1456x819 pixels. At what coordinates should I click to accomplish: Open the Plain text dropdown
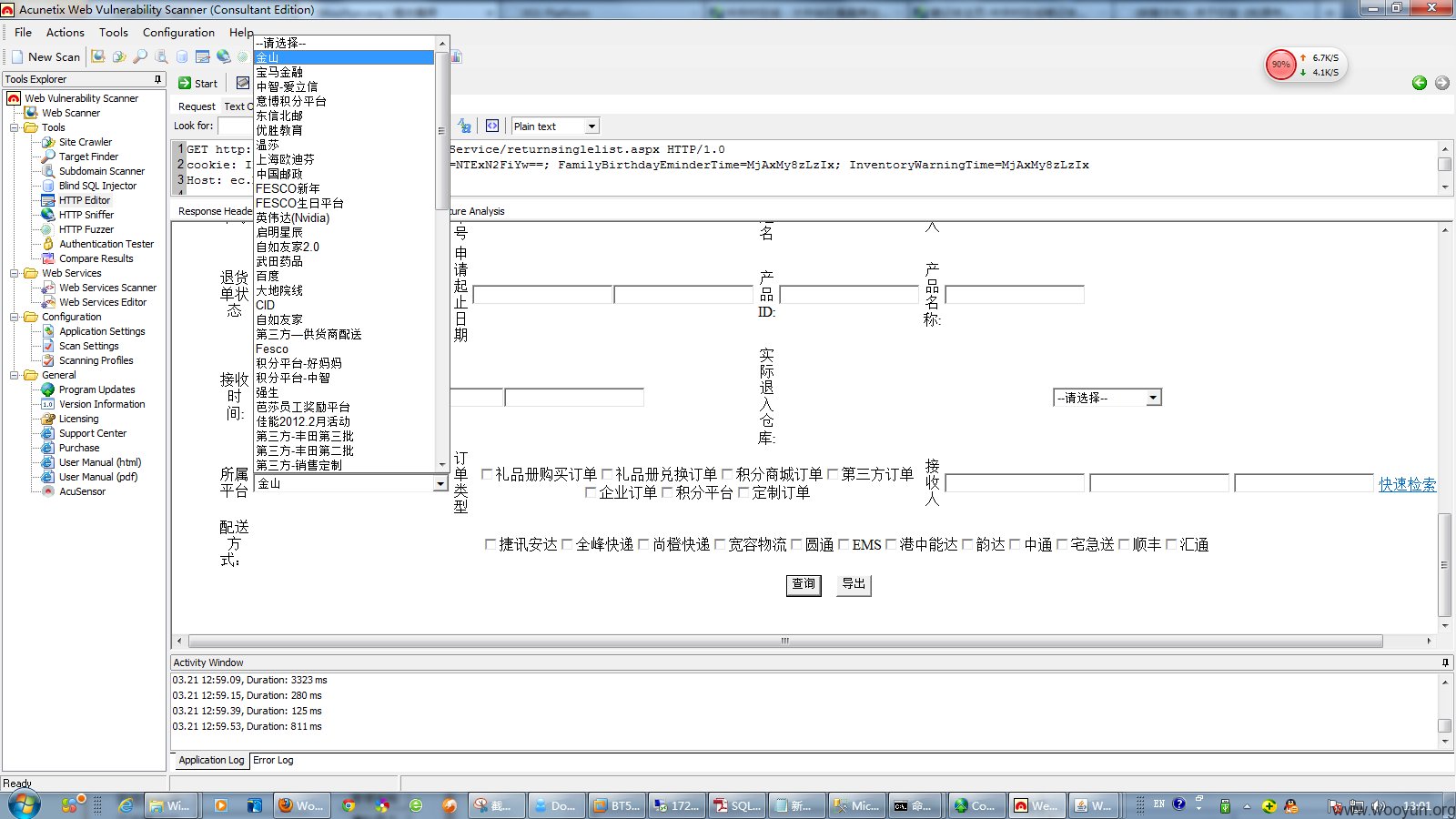pos(591,126)
